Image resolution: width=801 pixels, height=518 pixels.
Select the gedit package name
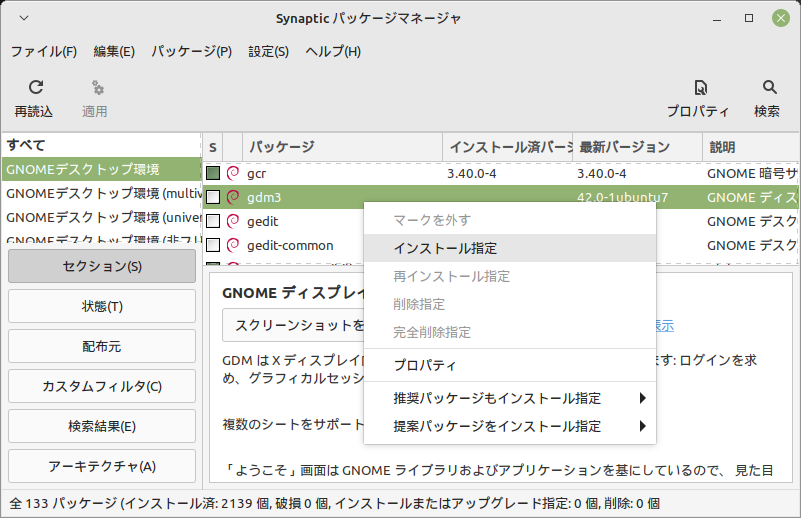pos(263,221)
